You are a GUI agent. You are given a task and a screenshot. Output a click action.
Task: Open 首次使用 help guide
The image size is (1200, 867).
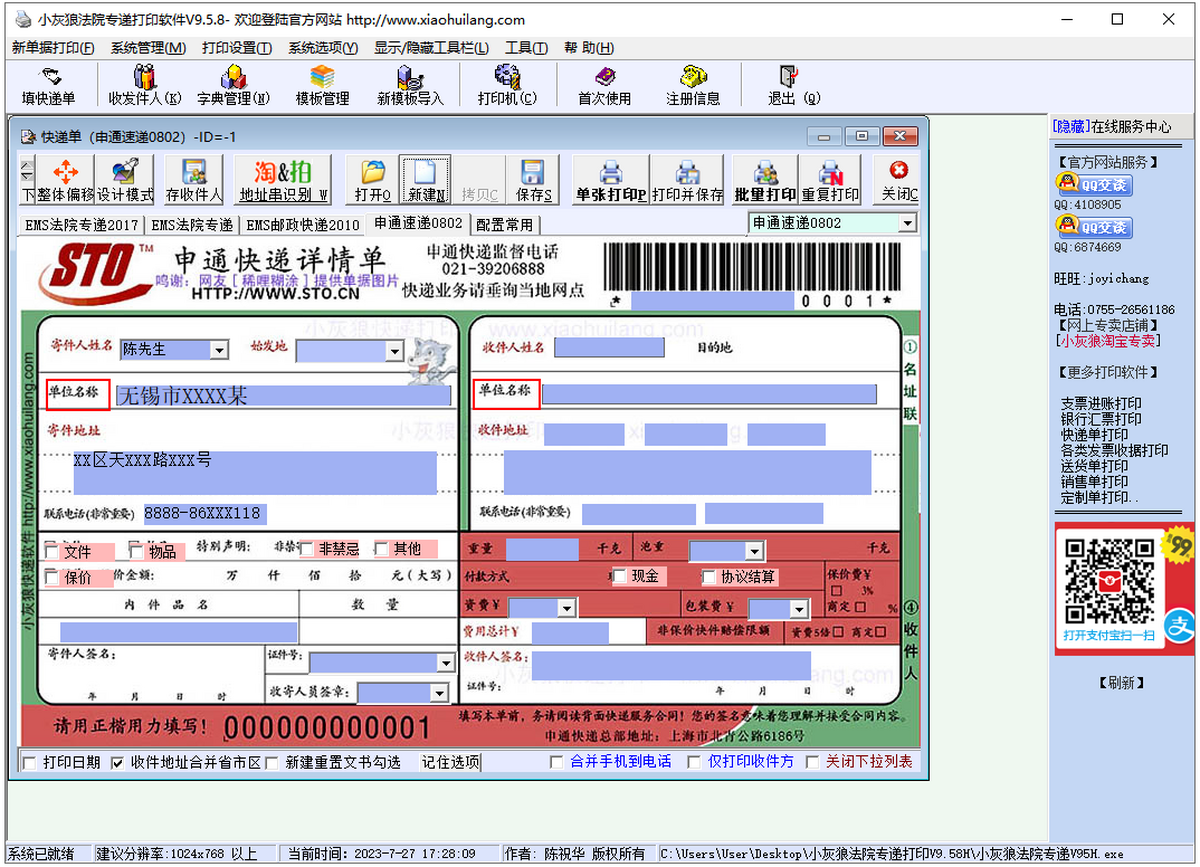605,86
